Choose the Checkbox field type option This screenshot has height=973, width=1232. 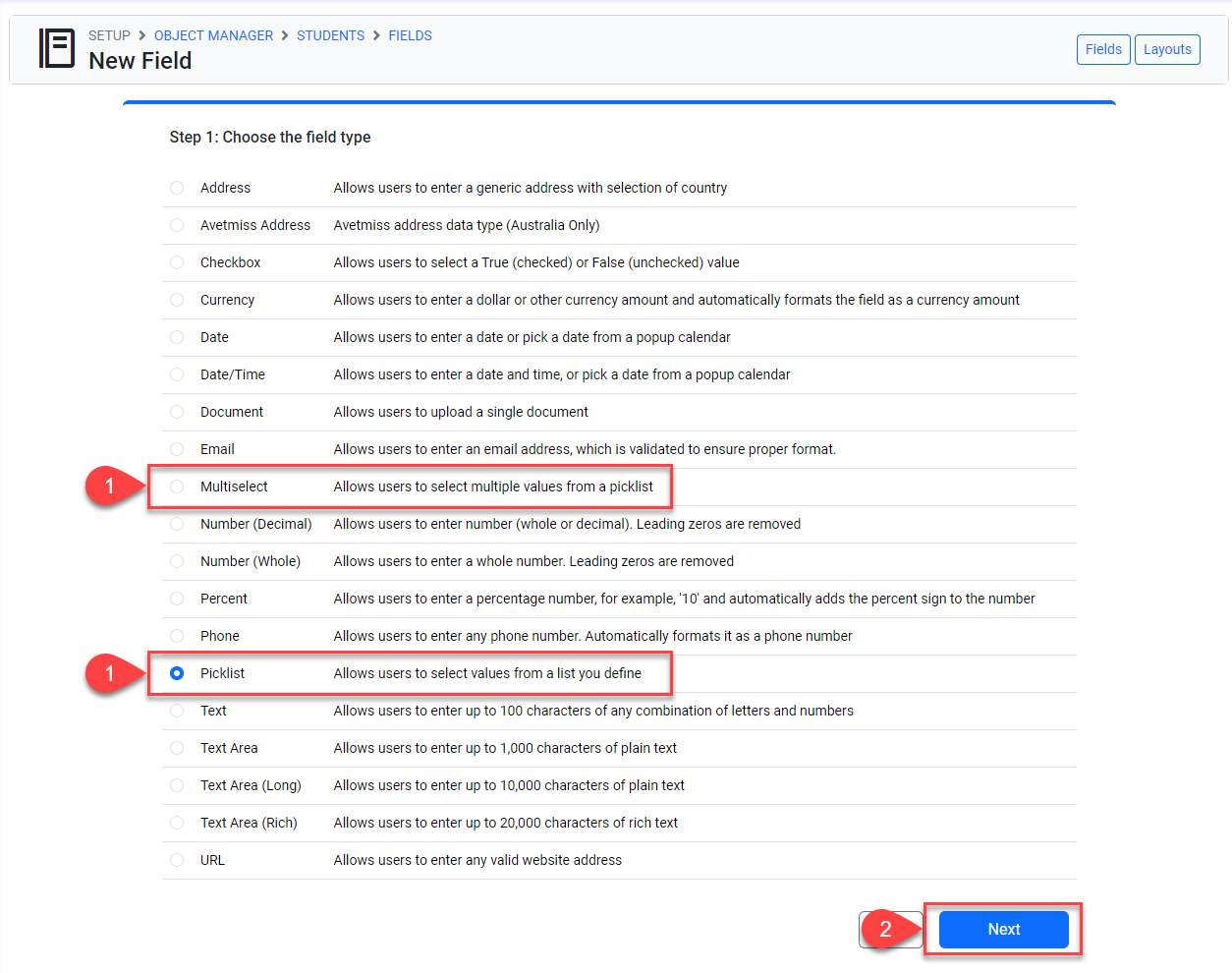tap(177, 262)
